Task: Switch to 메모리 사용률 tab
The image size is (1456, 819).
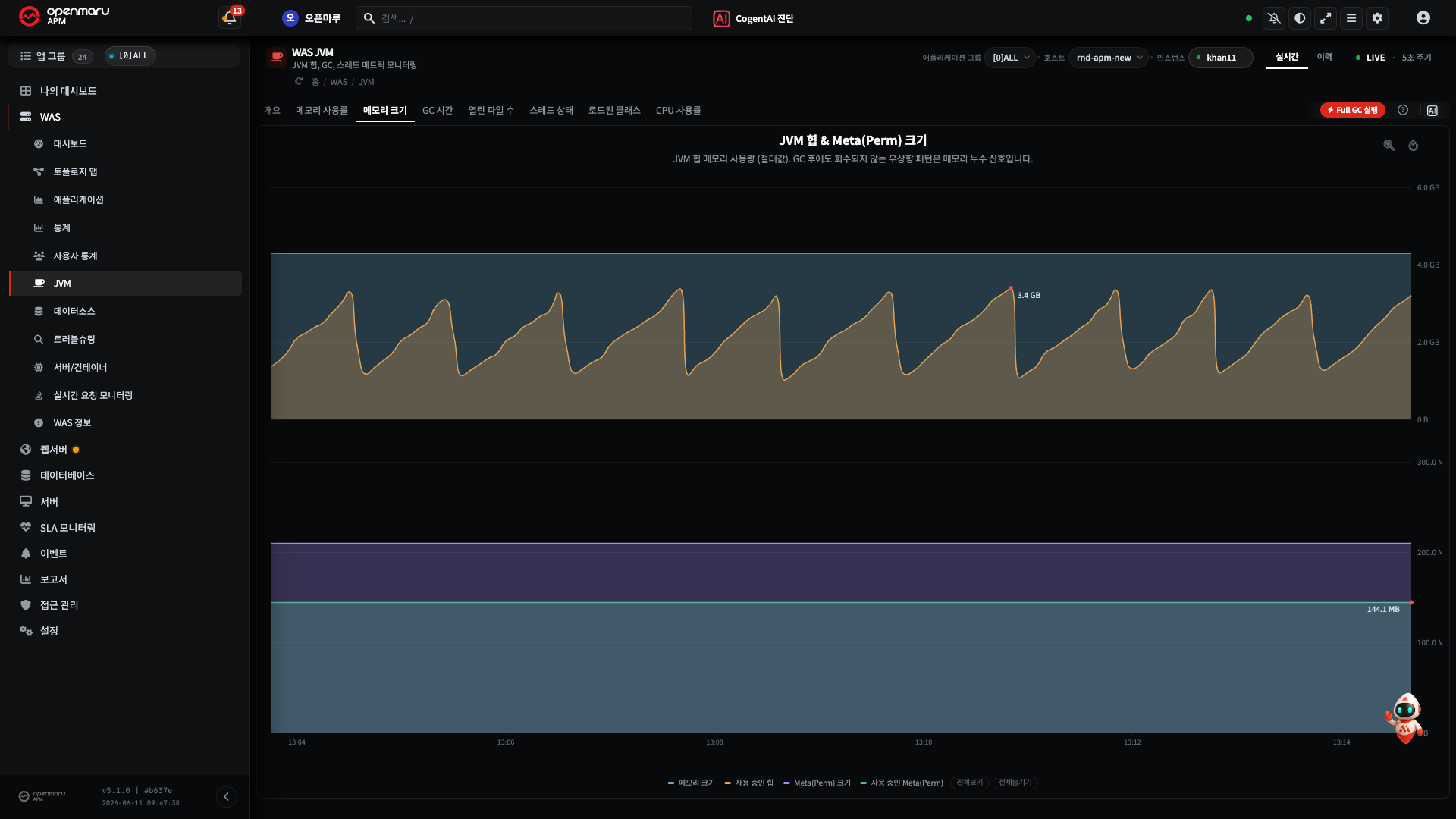Action: point(322,111)
